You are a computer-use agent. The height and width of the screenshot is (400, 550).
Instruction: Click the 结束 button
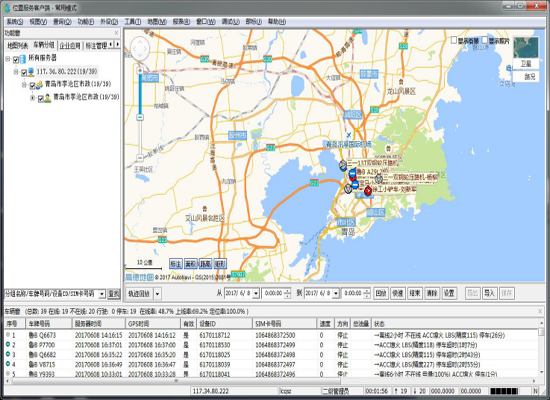tap(415, 293)
